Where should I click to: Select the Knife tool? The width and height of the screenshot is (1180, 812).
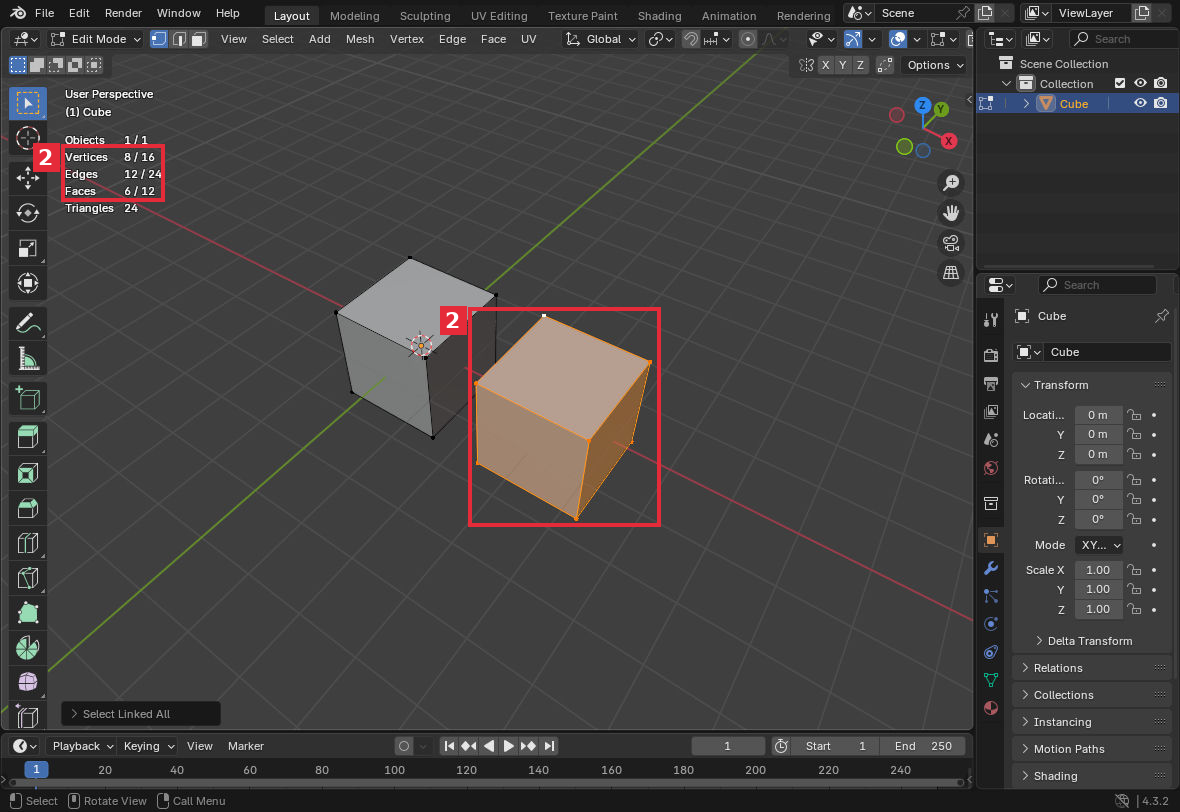click(28, 578)
